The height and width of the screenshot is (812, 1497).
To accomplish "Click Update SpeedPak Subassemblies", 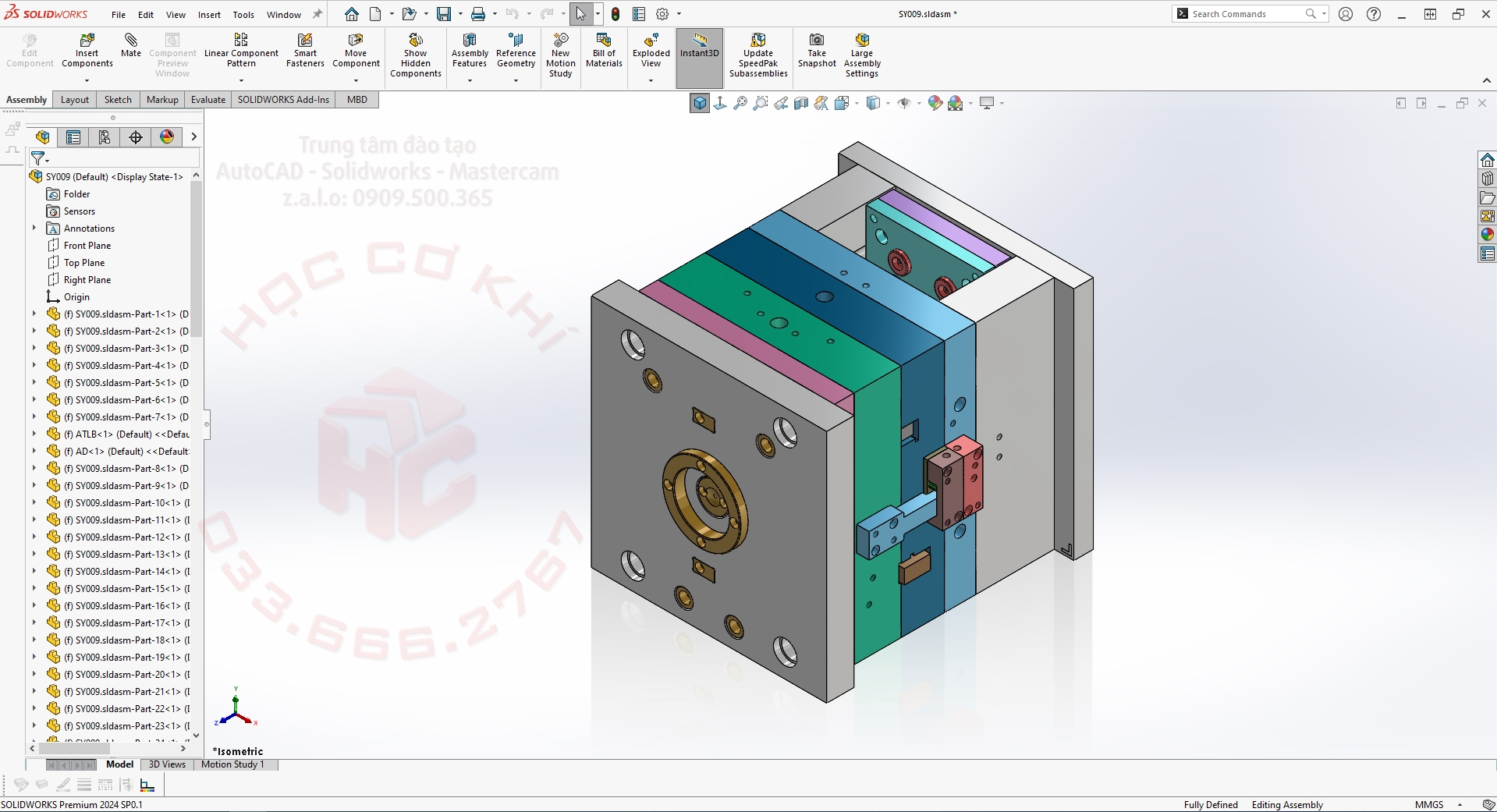I will [758, 55].
